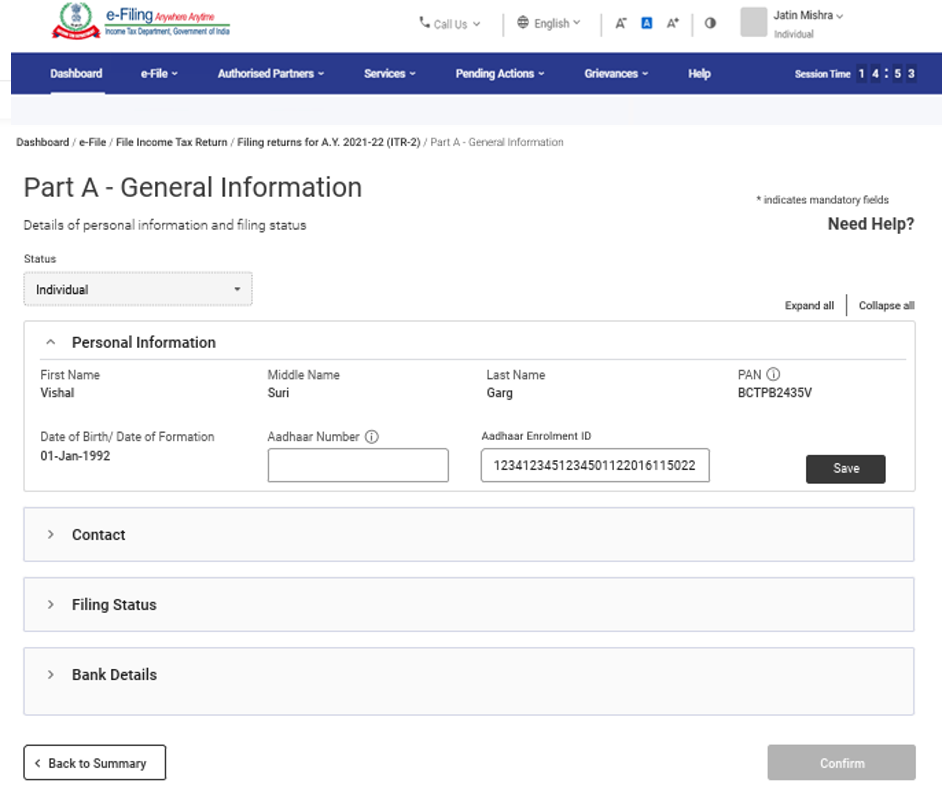Image resolution: width=942 pixels, height=794 pixels.
Task: Click the user profile avatar
Action: point(753,22)
